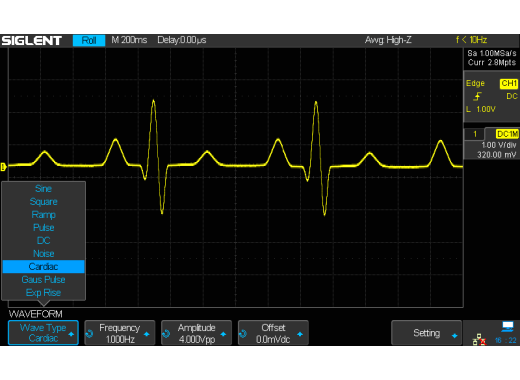Click the CH1 trigger source badge

(509, 83)
